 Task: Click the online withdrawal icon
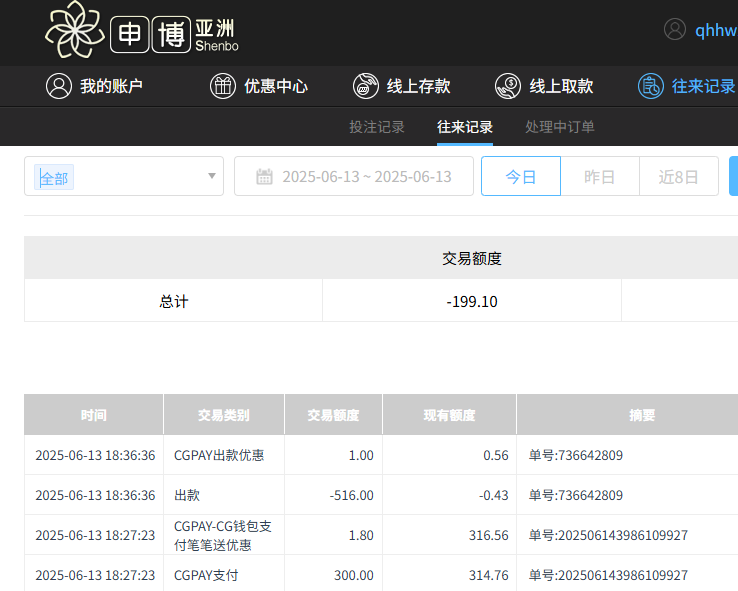[x=508, y=86]
